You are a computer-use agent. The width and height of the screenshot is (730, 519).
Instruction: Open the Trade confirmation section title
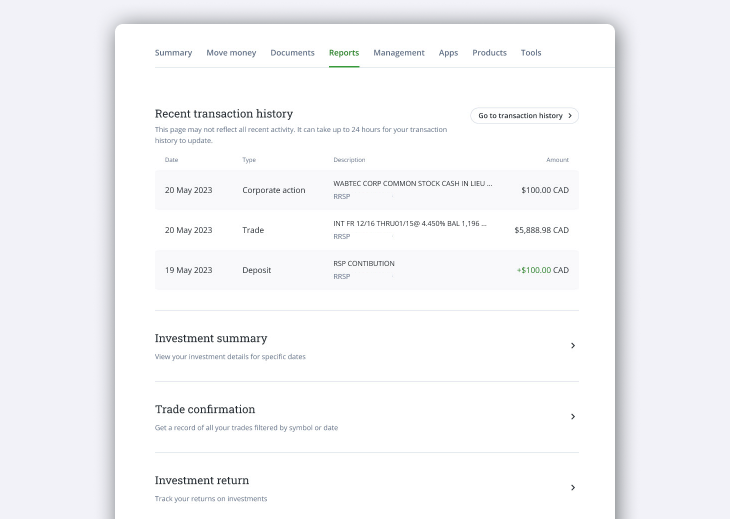(x=205, y=409)
